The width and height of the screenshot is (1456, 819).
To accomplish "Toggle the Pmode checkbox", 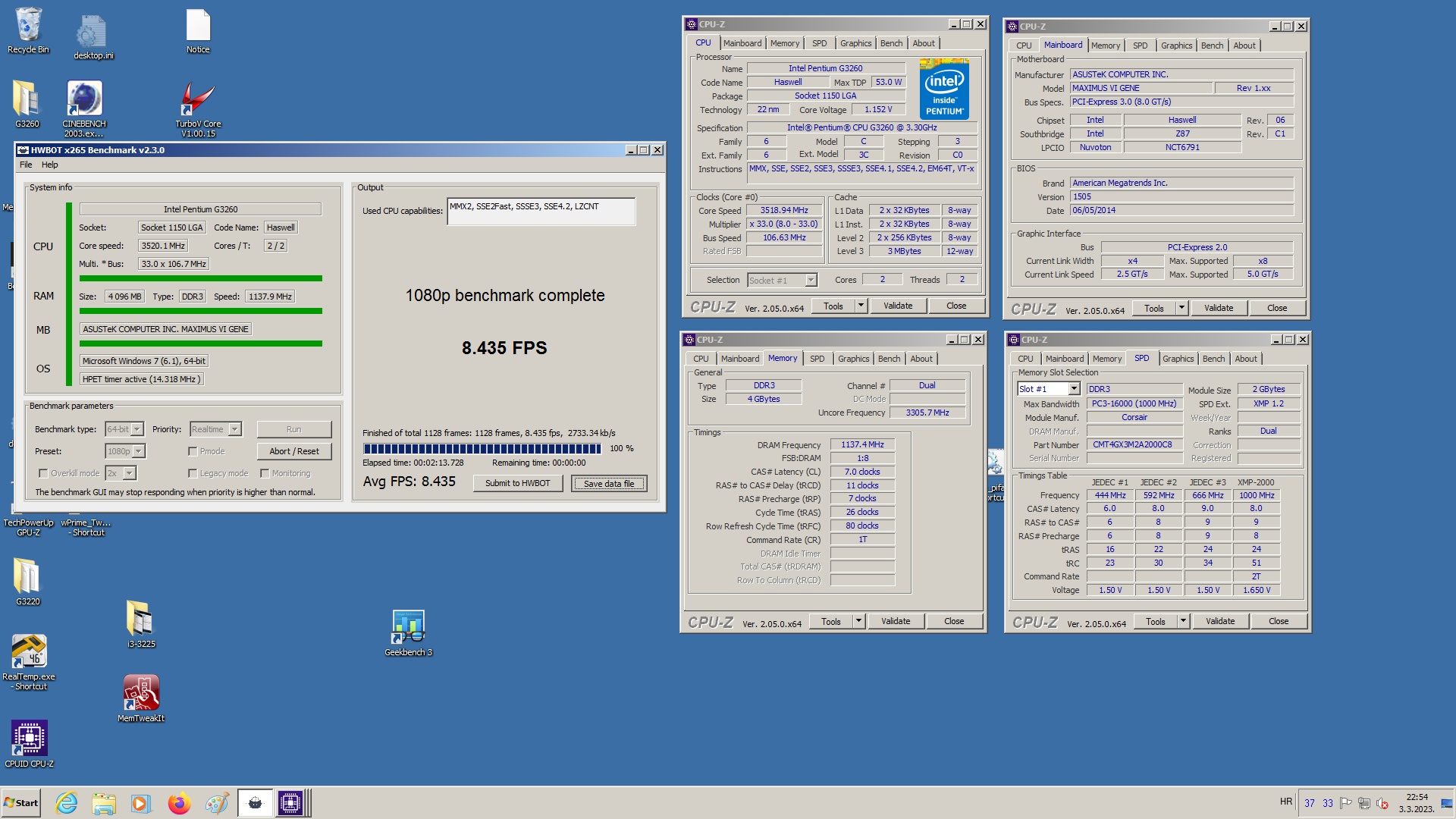I will [193, 451].
